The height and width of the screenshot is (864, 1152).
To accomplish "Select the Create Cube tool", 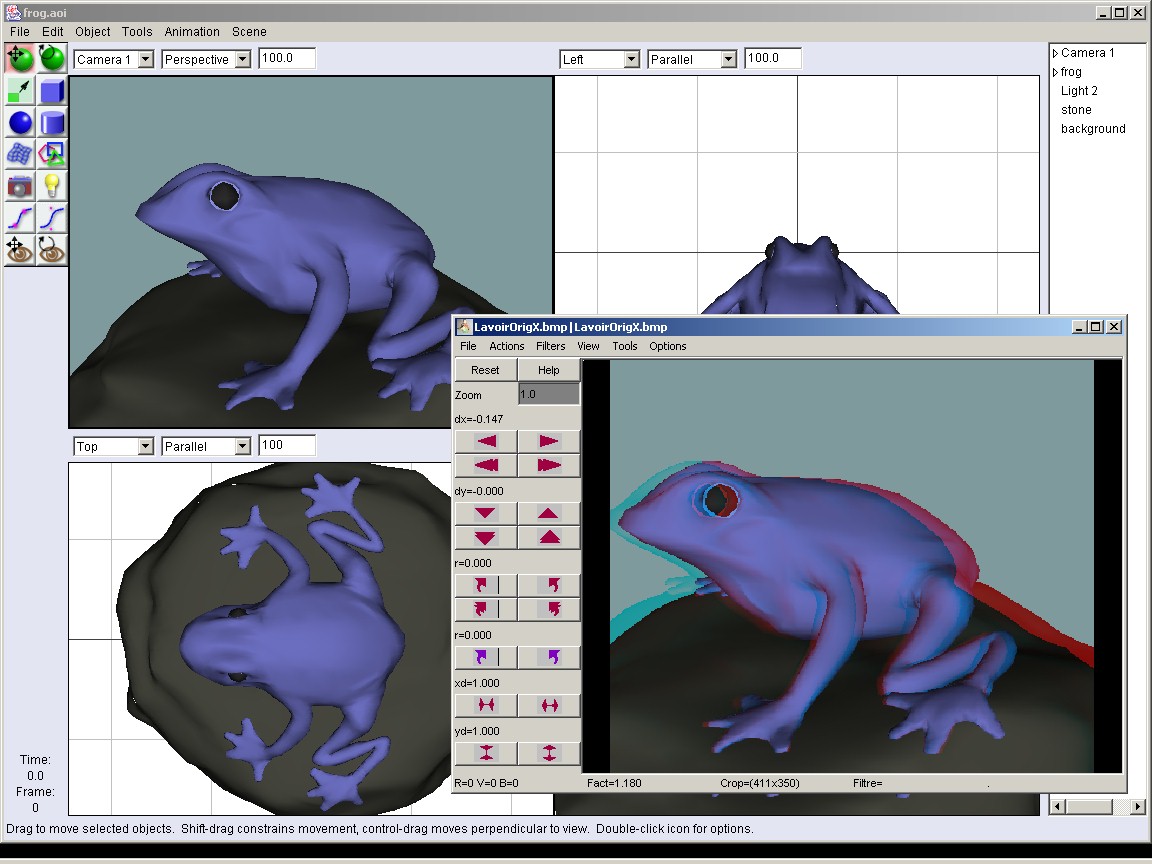I will 52,90.
